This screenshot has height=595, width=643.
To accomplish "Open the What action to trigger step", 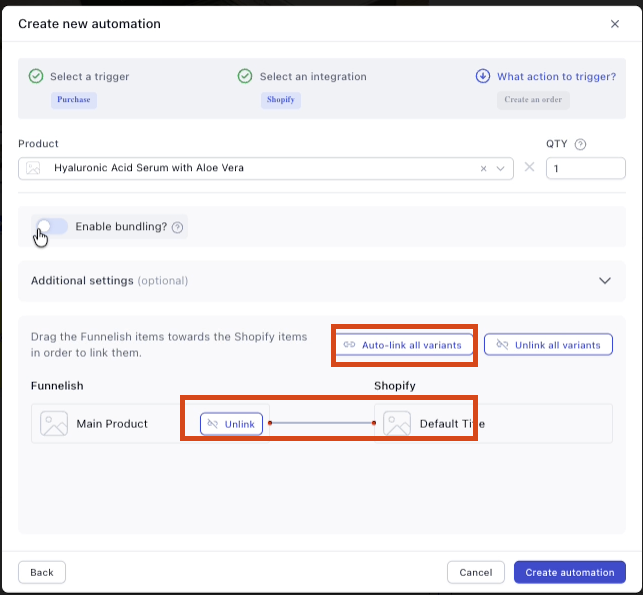I will click(x=556, y=76).
